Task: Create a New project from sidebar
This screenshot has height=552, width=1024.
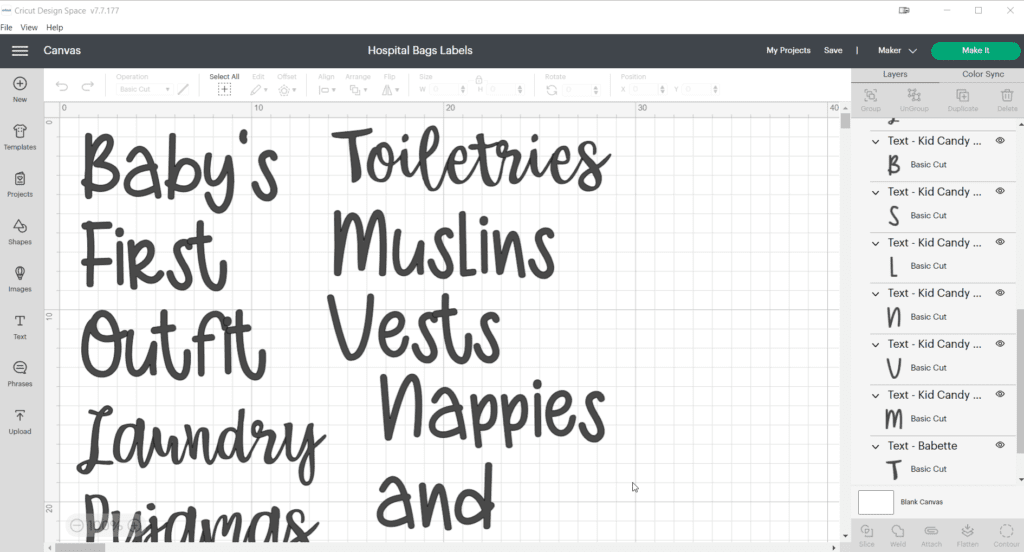Action: (20, 89)
